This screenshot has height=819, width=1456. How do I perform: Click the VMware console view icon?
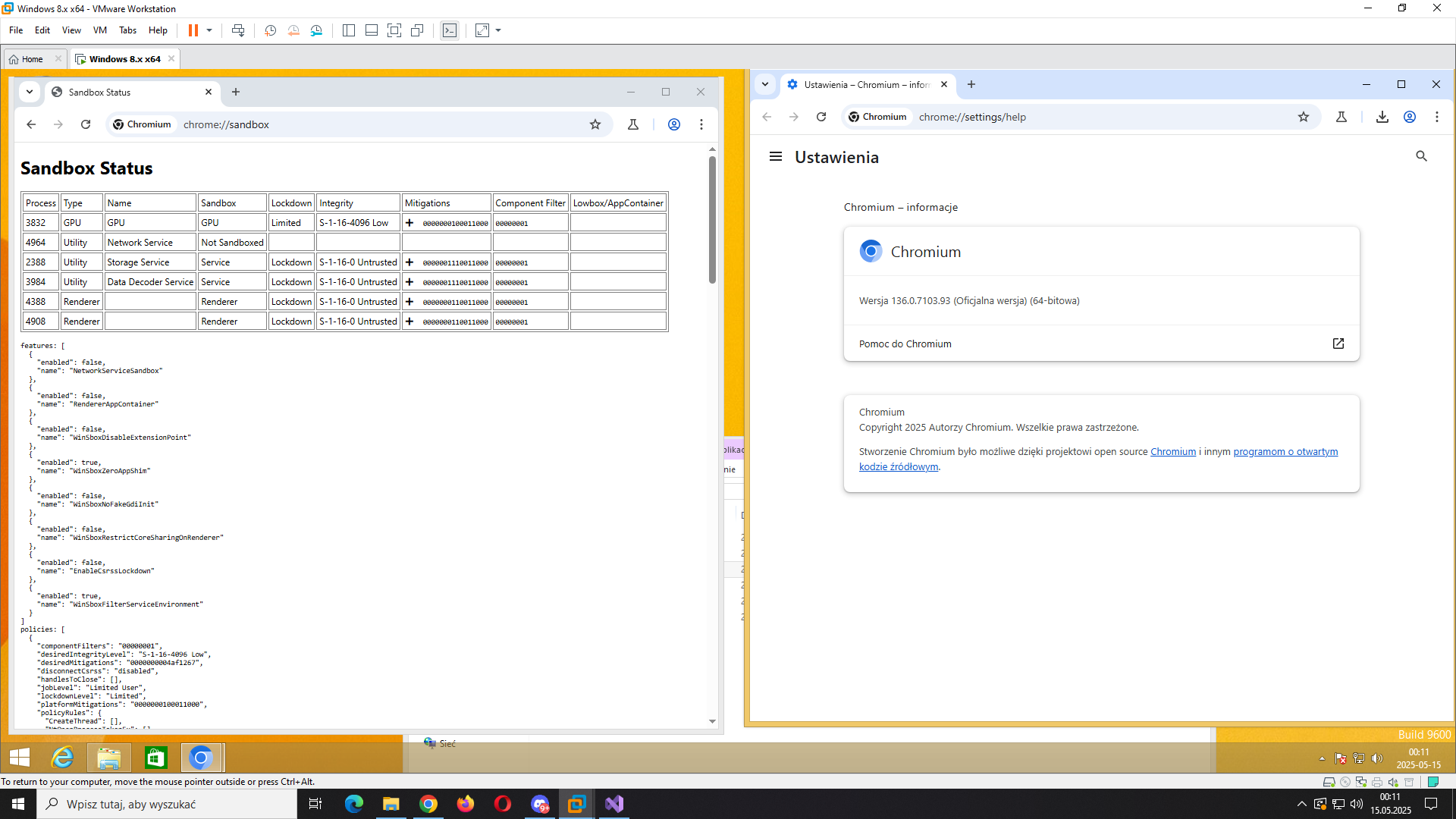(x=450, y=30)
